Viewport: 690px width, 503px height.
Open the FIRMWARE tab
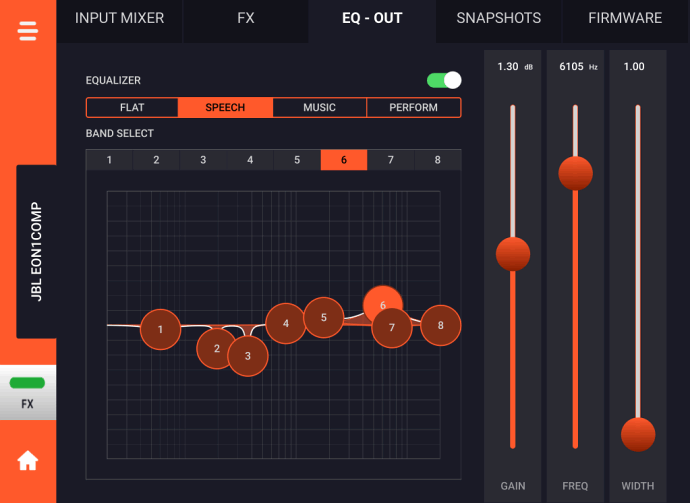(625, 18)
